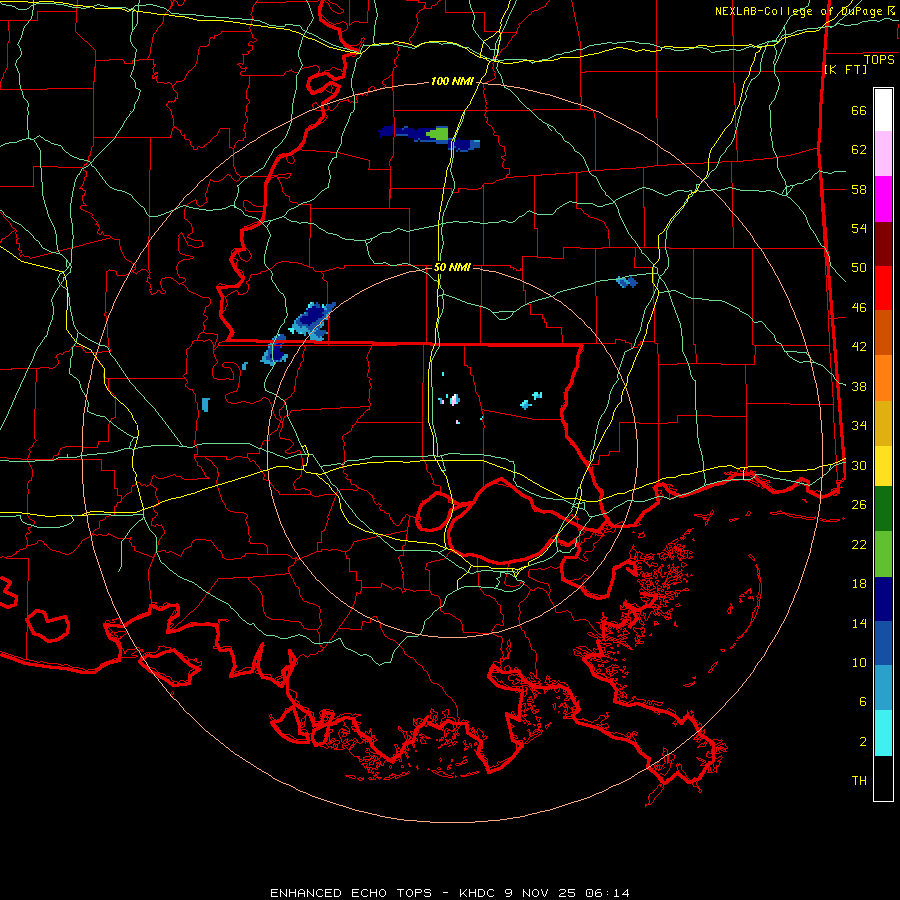Image resolution: width=900 pixels, height=900 pixels.
Task: Click the '66' legend value
Action: click(859, 110)
